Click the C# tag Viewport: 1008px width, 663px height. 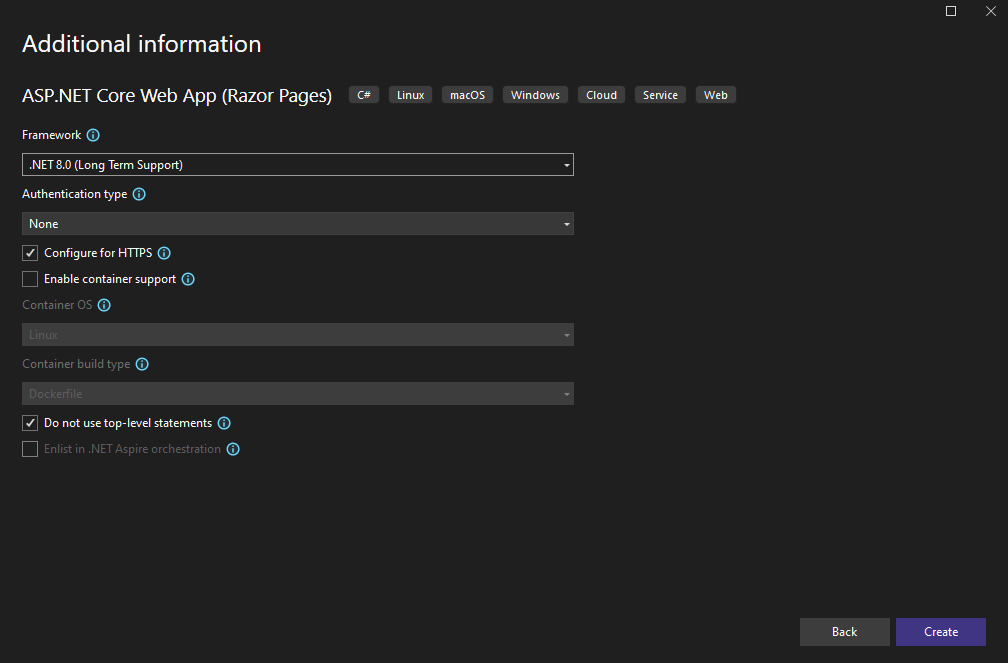tap(364, 95)
